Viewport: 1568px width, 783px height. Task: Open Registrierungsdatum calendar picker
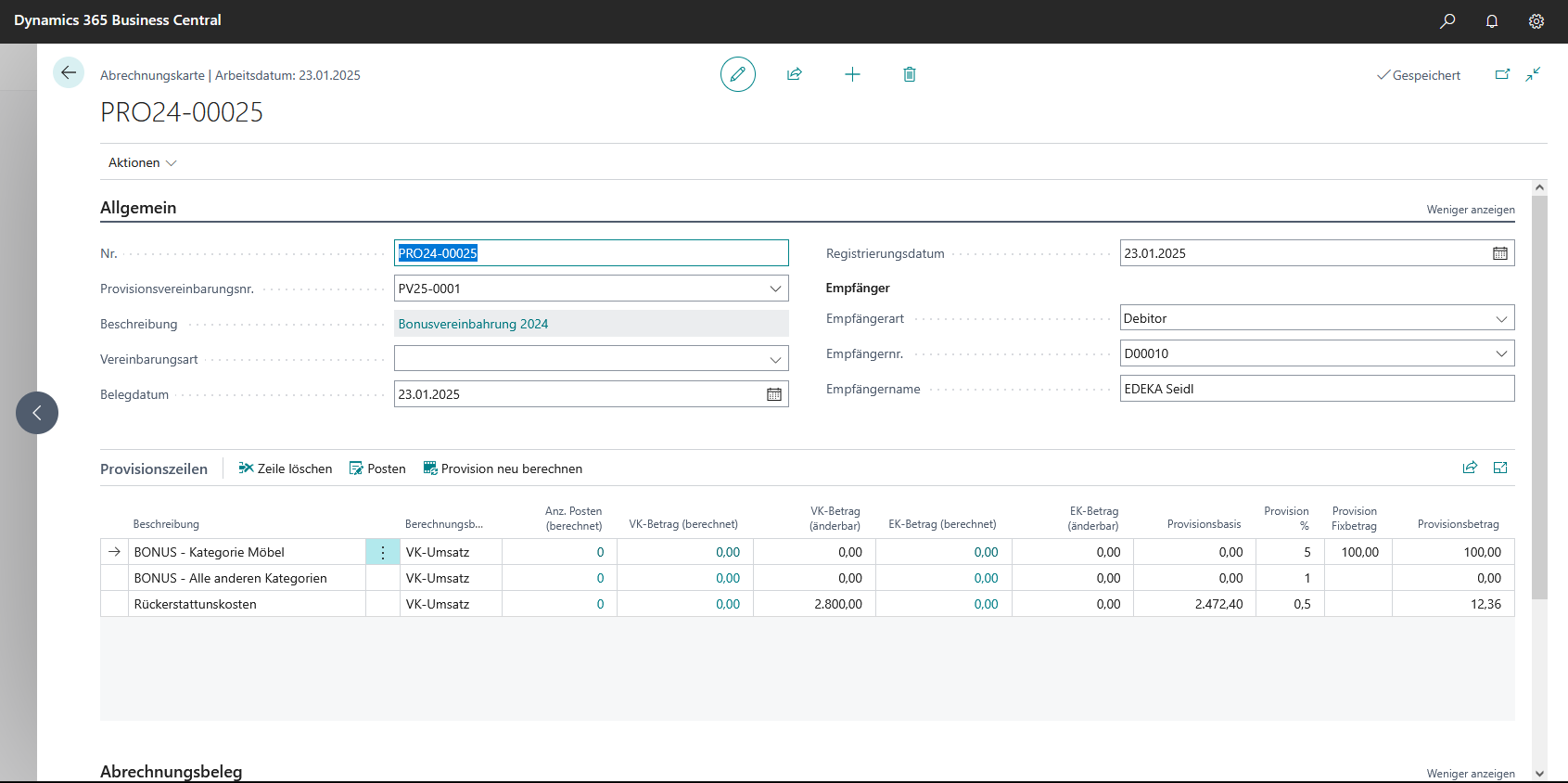[1500, 253]
